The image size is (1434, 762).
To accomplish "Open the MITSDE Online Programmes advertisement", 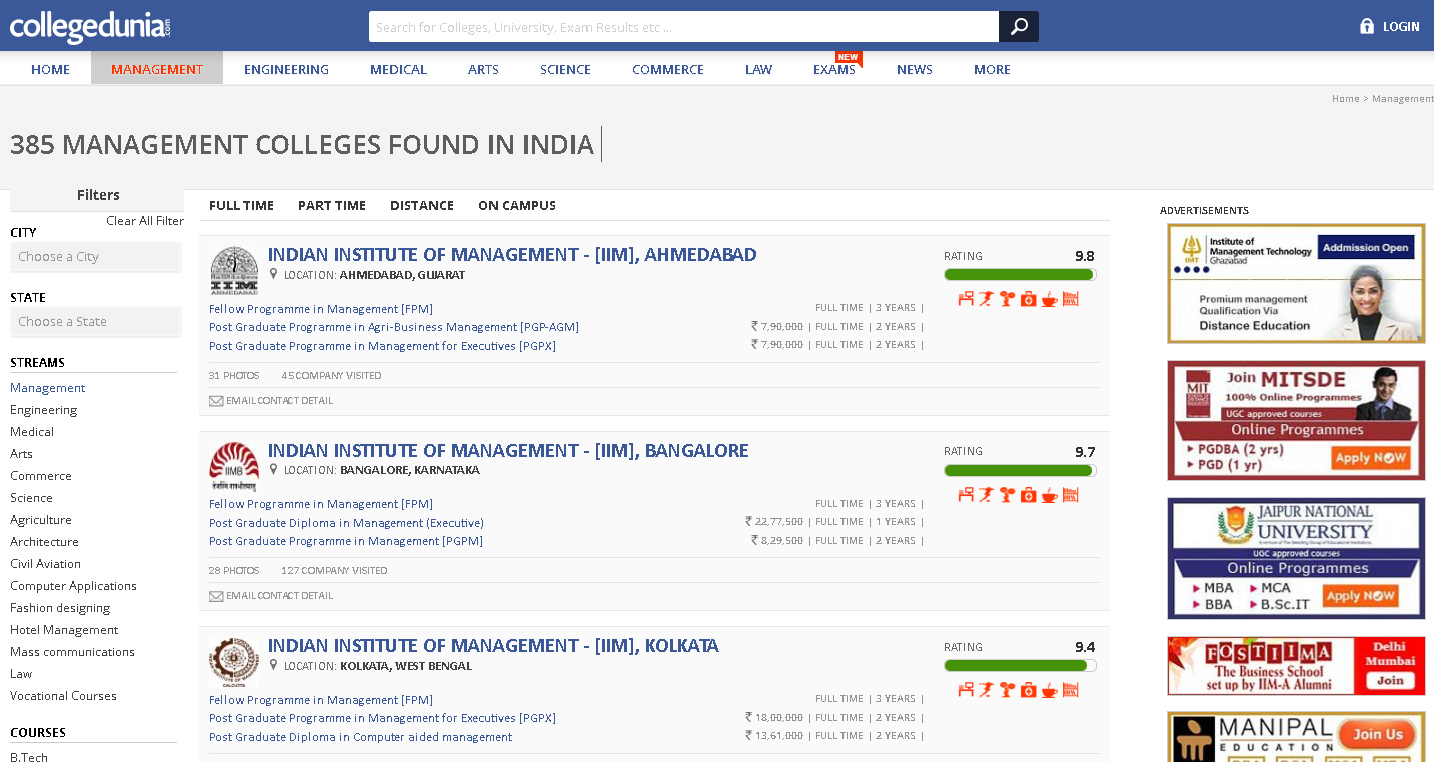I will click(1296, 420).
